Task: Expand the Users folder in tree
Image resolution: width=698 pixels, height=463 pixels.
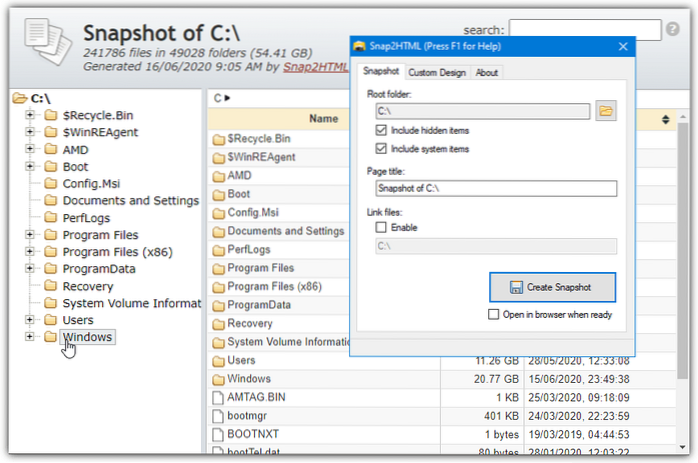Action: (30, 320)
